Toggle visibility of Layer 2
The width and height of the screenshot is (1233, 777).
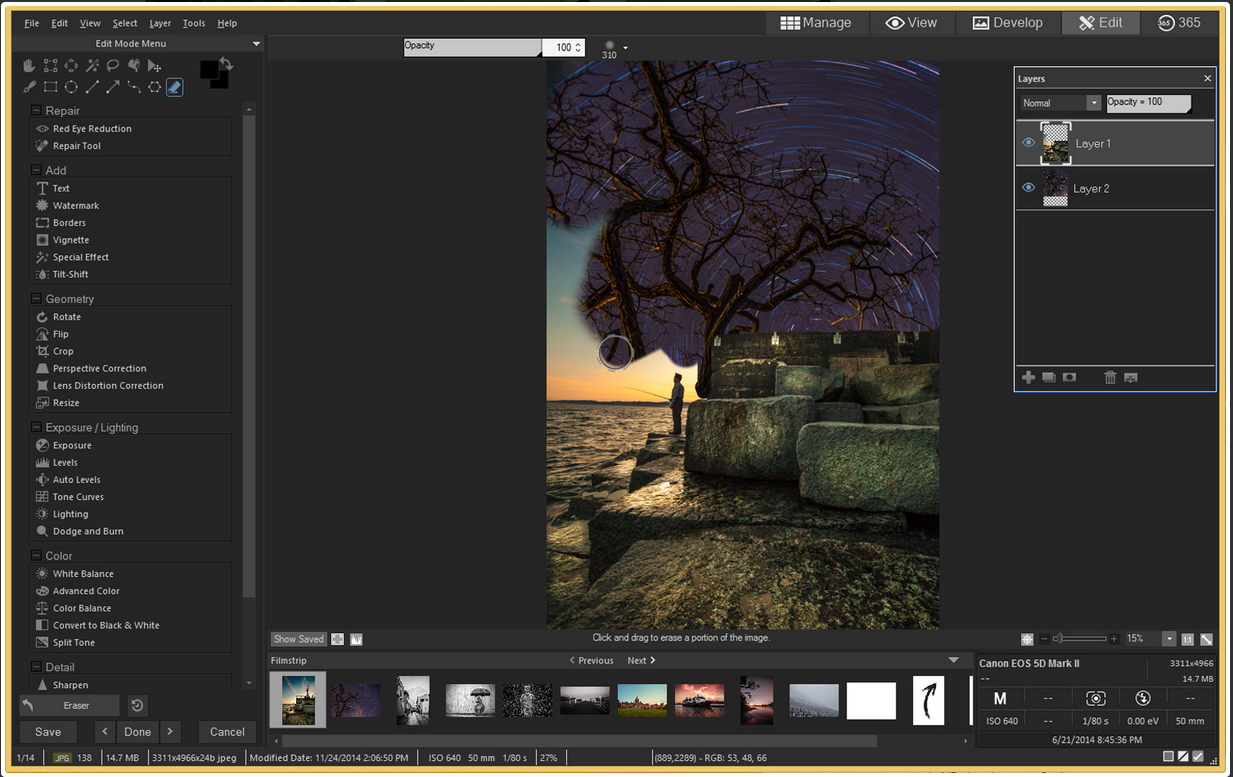(1028, 188)
